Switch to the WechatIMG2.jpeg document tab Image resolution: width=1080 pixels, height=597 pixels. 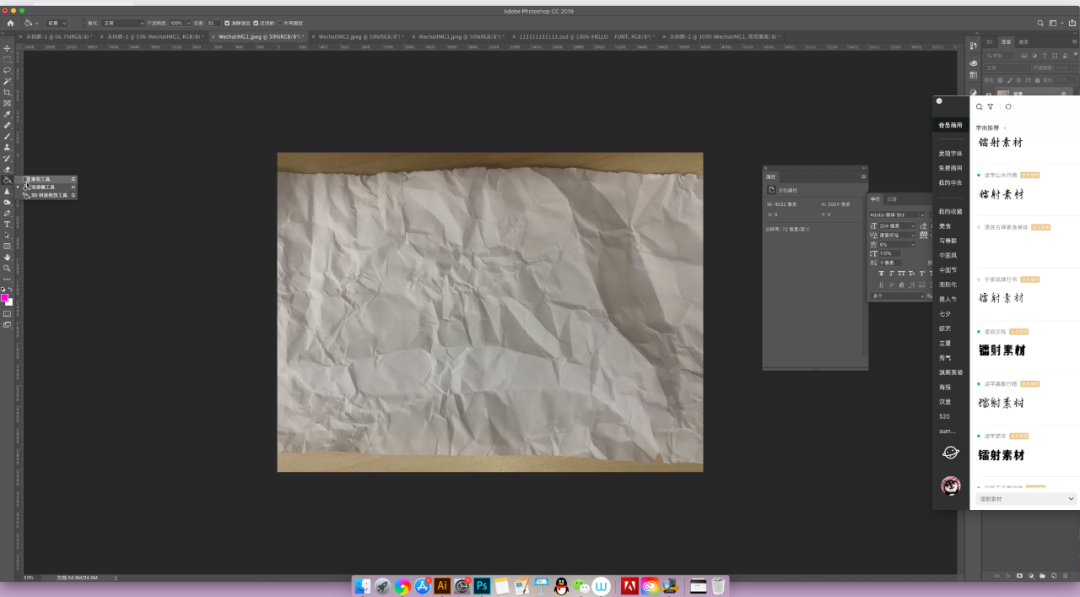pos(354,36)
